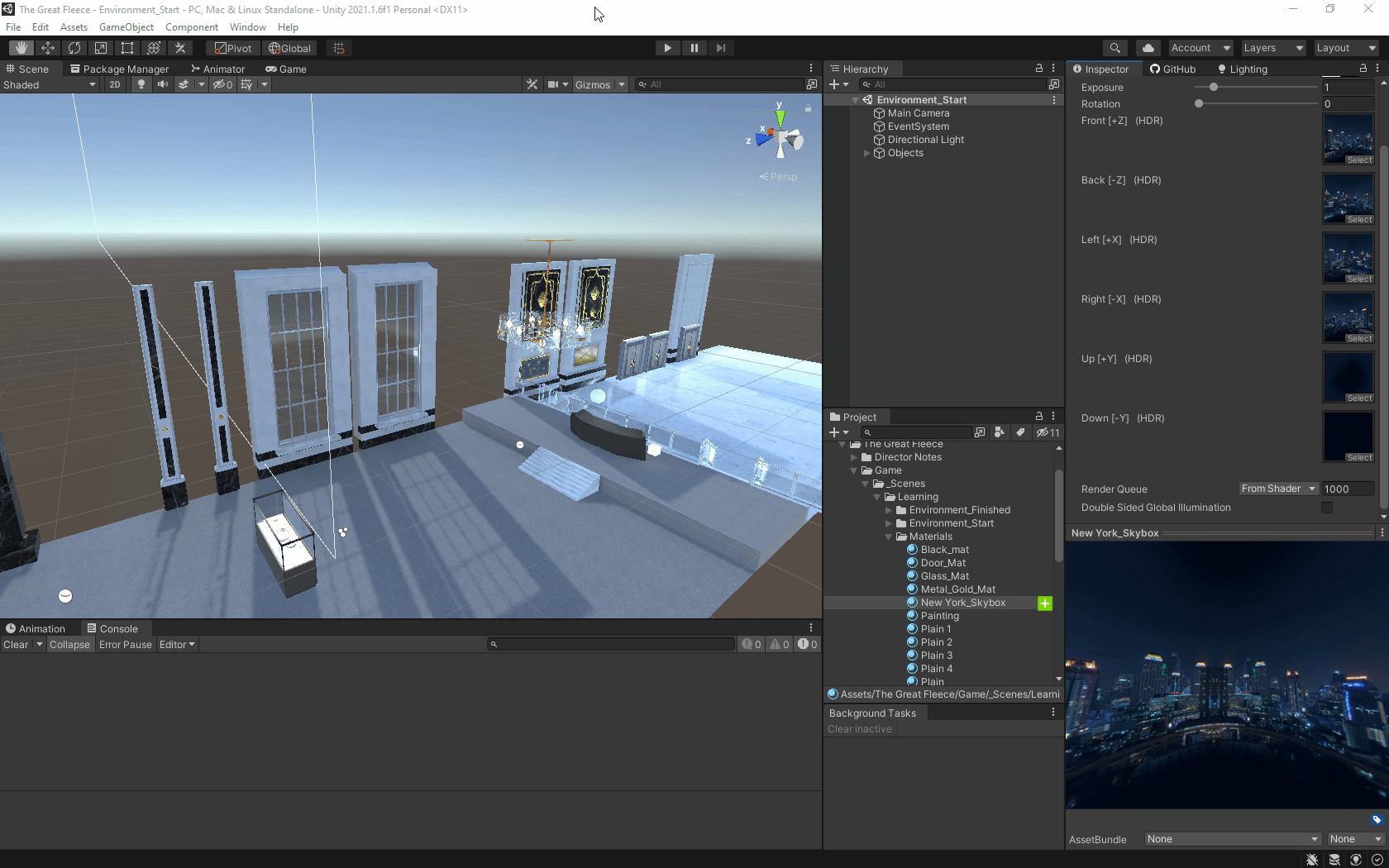Image resolution: width=1389 pixels, height=868 pixels.
Task: Open the debug mode bug icon in the status bar
Action: point(1313,860)
